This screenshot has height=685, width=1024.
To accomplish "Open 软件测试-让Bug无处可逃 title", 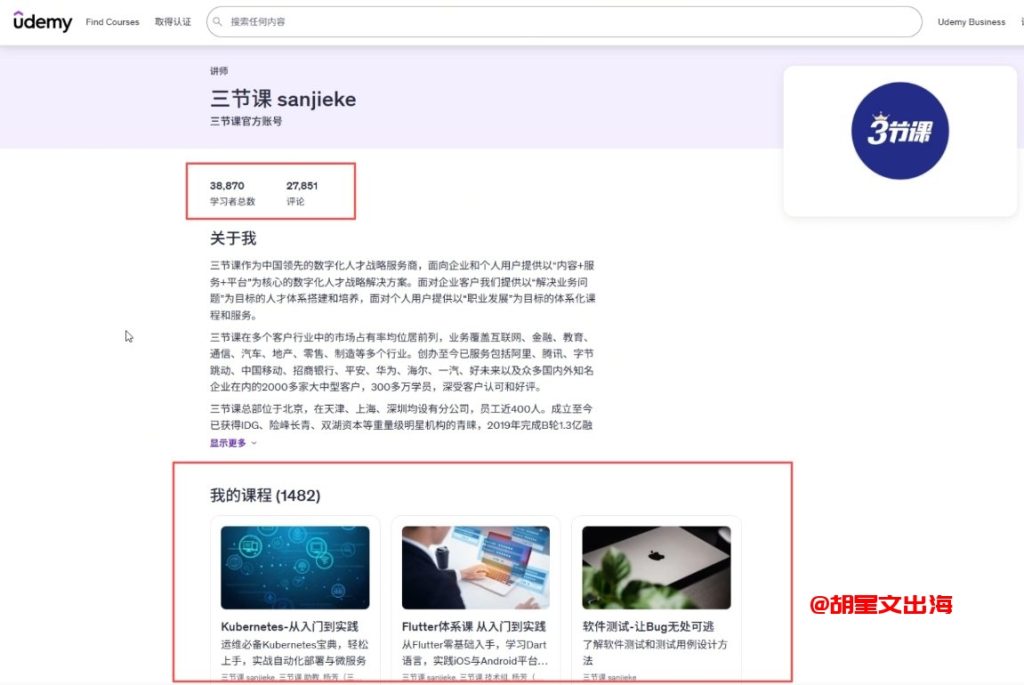I will coord(648,626).
